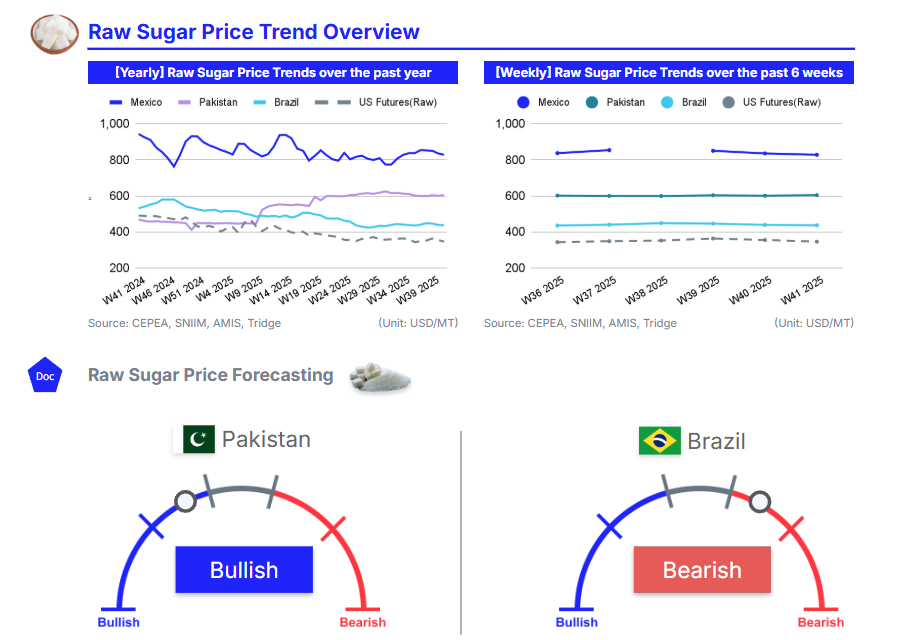Click the blue Doc pentagon icon
The height and width of the screenshot is (640, 913).
[45, 376]
